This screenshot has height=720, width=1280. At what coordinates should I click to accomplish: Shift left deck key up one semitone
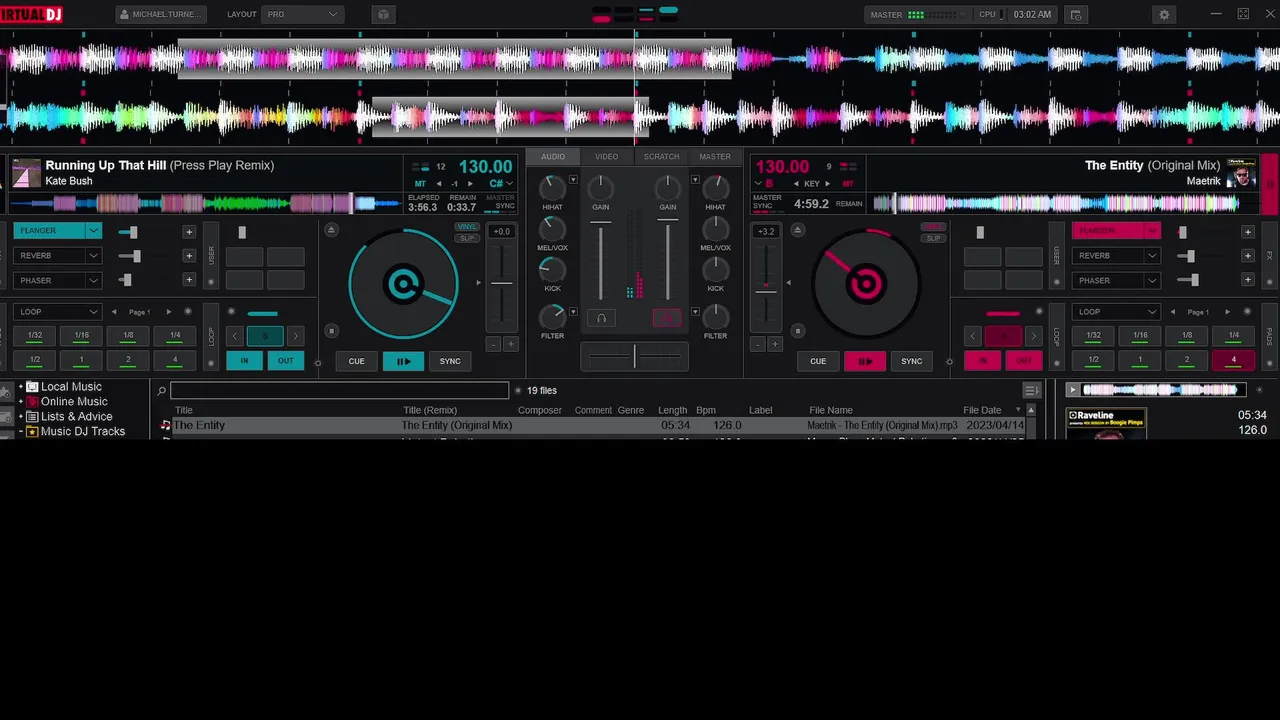pos(470,184)
